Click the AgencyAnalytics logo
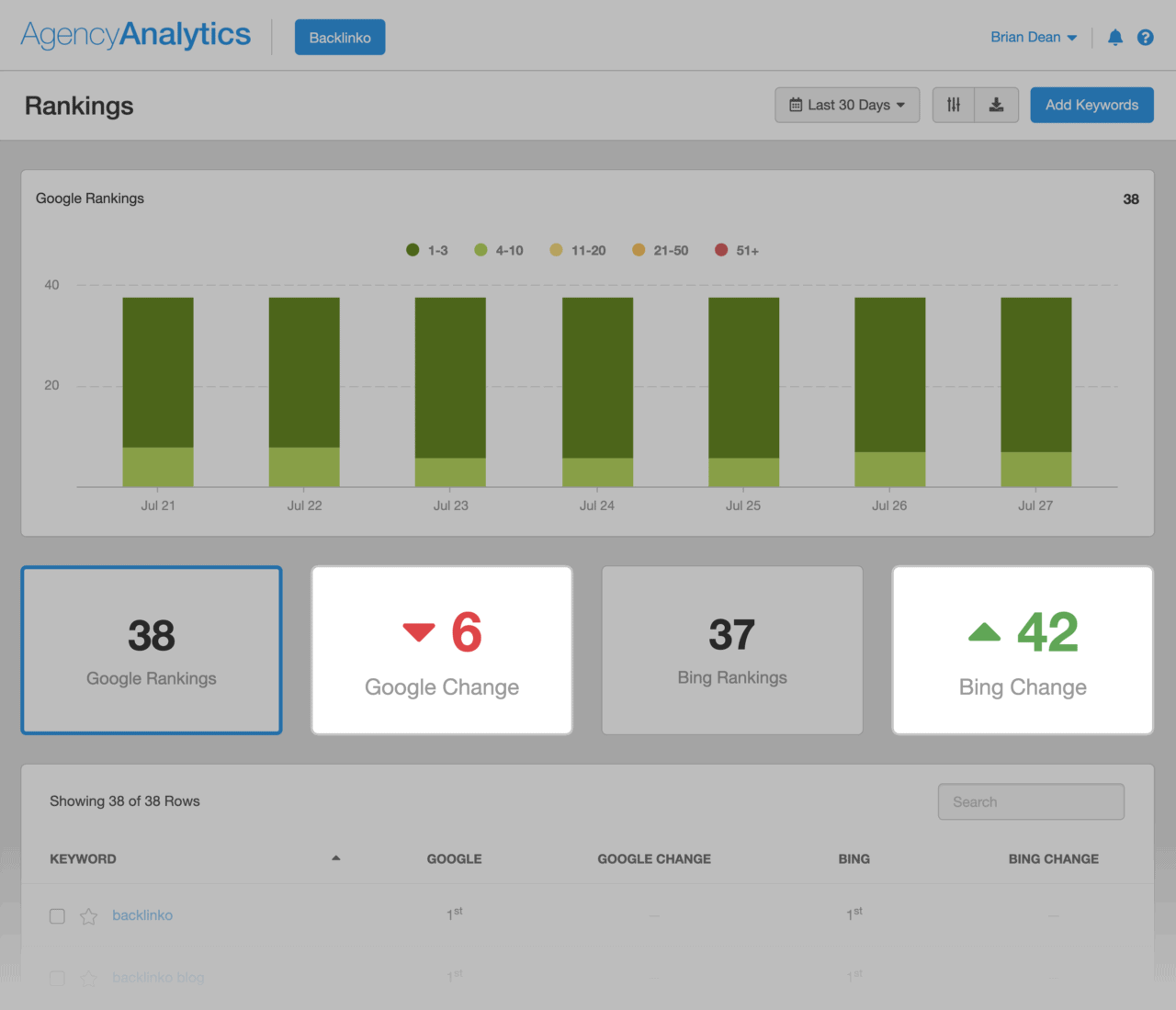Viewport: 1176px width, 1010px height. (x=134, y=34)
